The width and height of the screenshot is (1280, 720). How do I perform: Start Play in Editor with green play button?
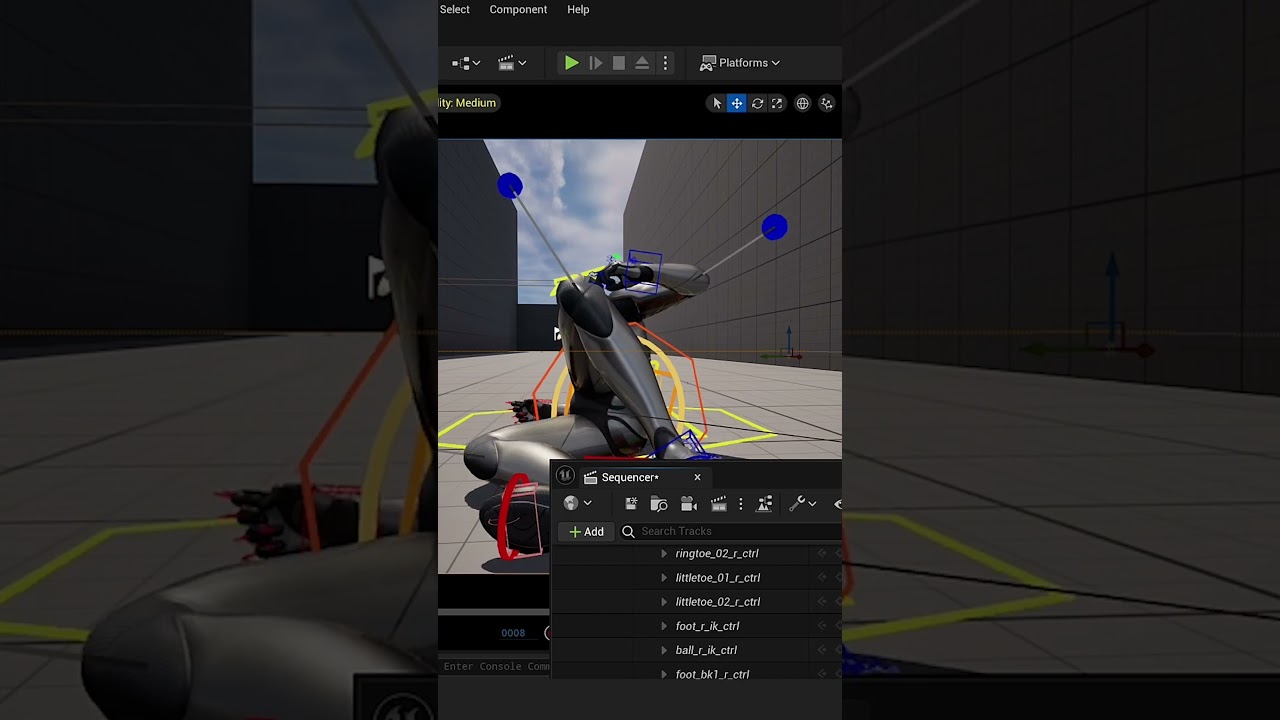[571, 63]
